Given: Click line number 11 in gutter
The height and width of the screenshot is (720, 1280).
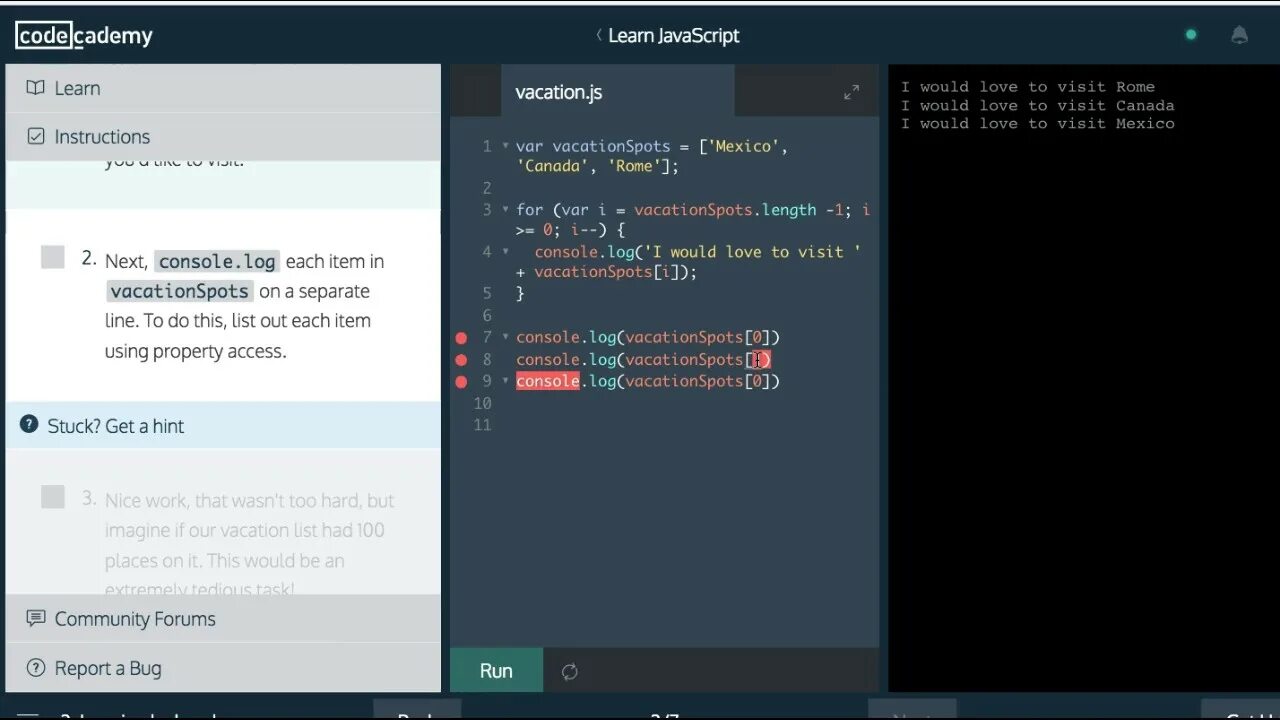Looking at the screenshot, I should point(483,425).
